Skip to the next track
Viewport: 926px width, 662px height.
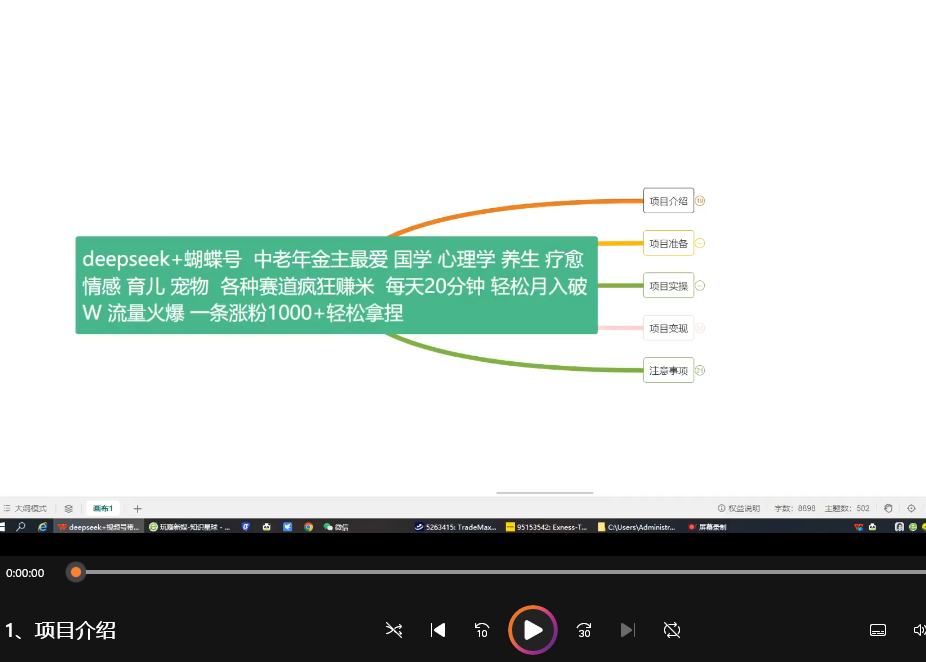click(x=628, y=630)
